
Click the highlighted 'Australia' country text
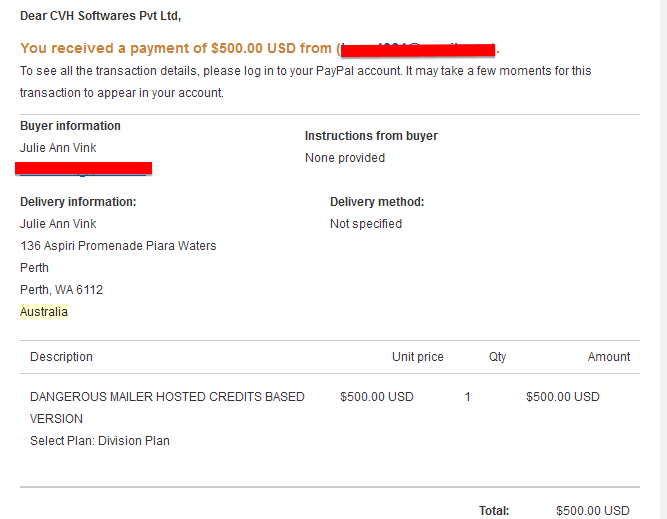point(44,312)
